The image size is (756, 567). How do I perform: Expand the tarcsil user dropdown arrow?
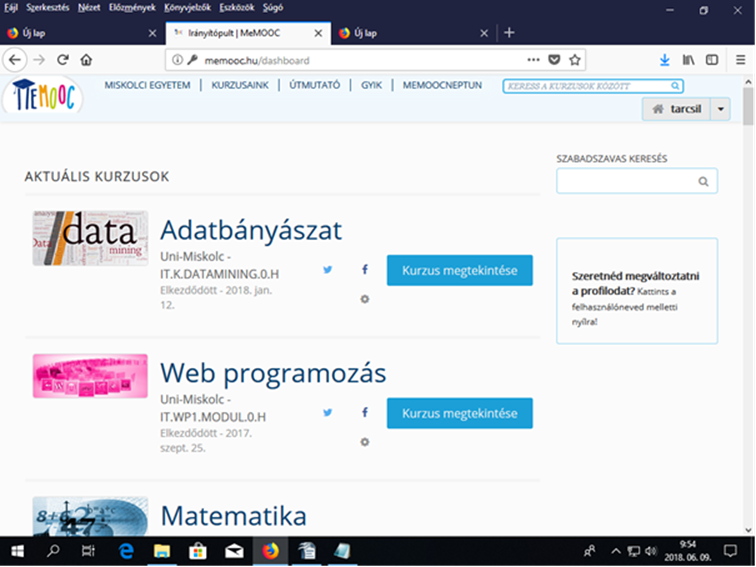[x=721, y=109]
